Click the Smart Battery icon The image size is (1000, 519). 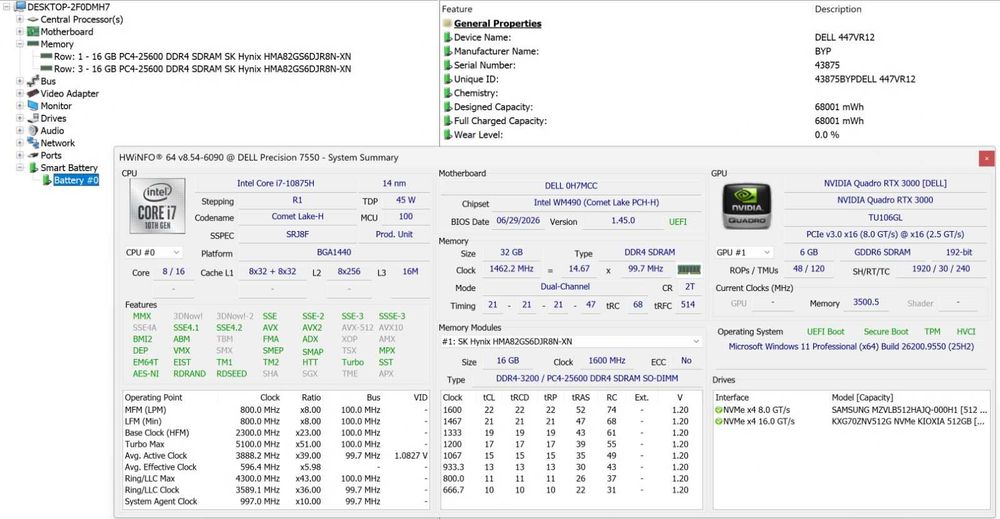(x=33, y=168)
